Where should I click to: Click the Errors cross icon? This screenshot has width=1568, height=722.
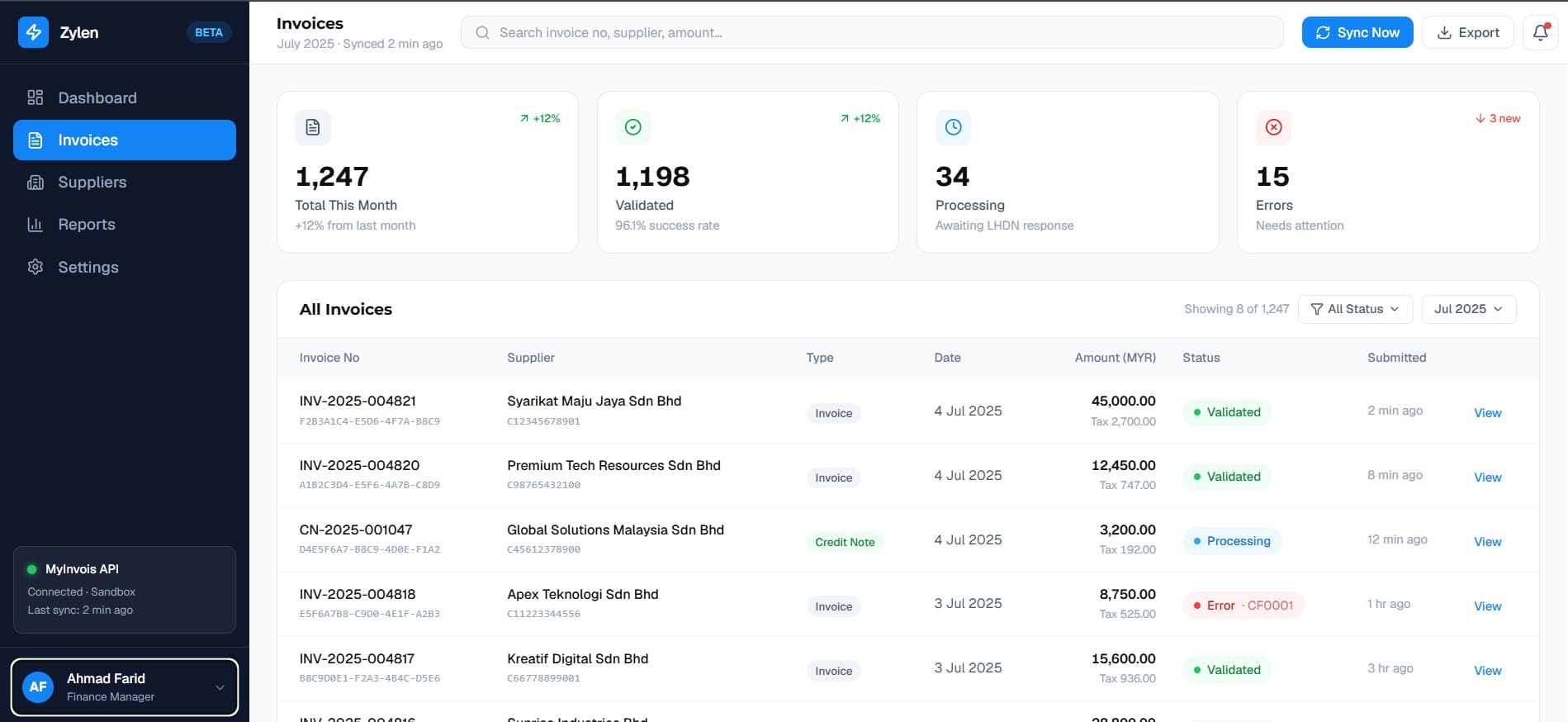tap(1274, 127)
